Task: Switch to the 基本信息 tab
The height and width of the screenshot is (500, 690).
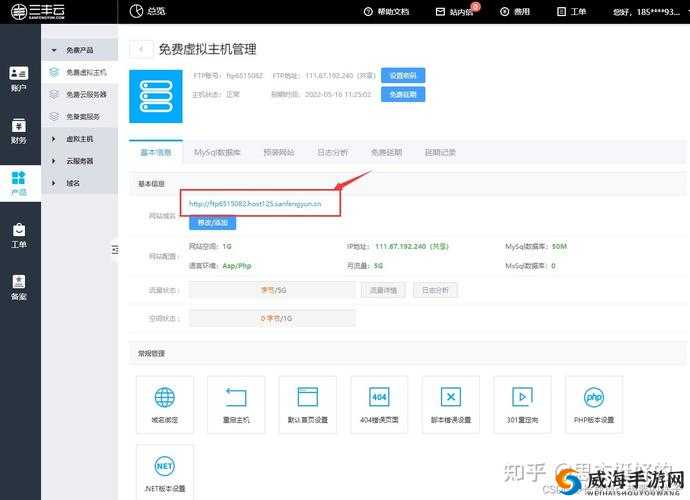Action: (156, 152)
